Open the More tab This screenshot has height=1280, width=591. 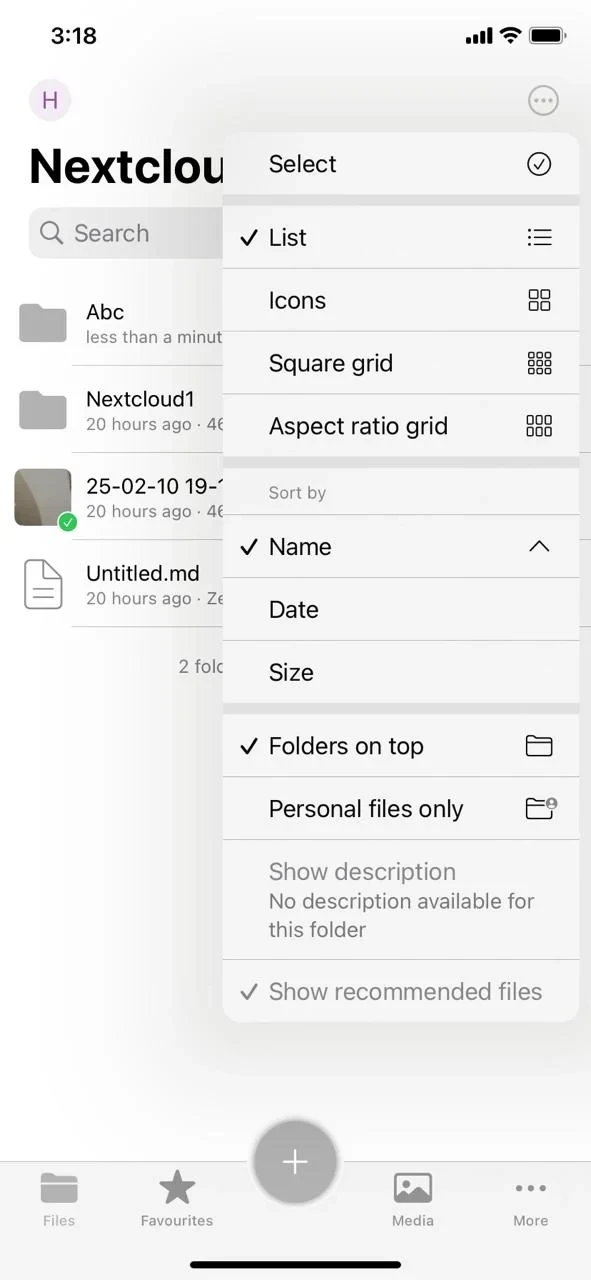pos(531,1198)
